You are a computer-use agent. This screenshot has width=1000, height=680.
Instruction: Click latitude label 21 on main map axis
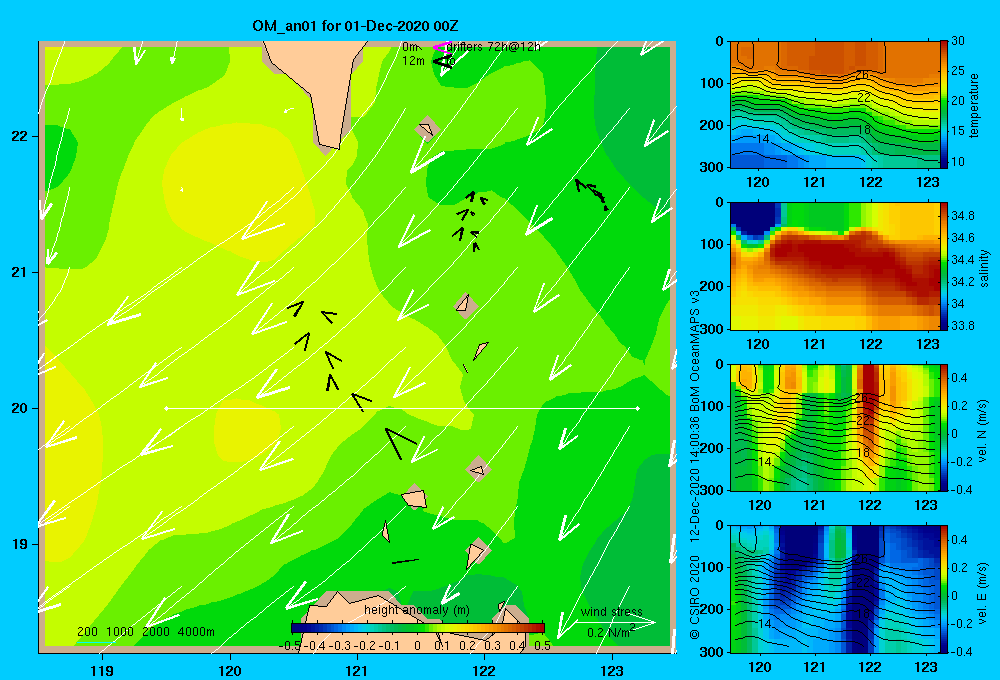pos(19,272)
